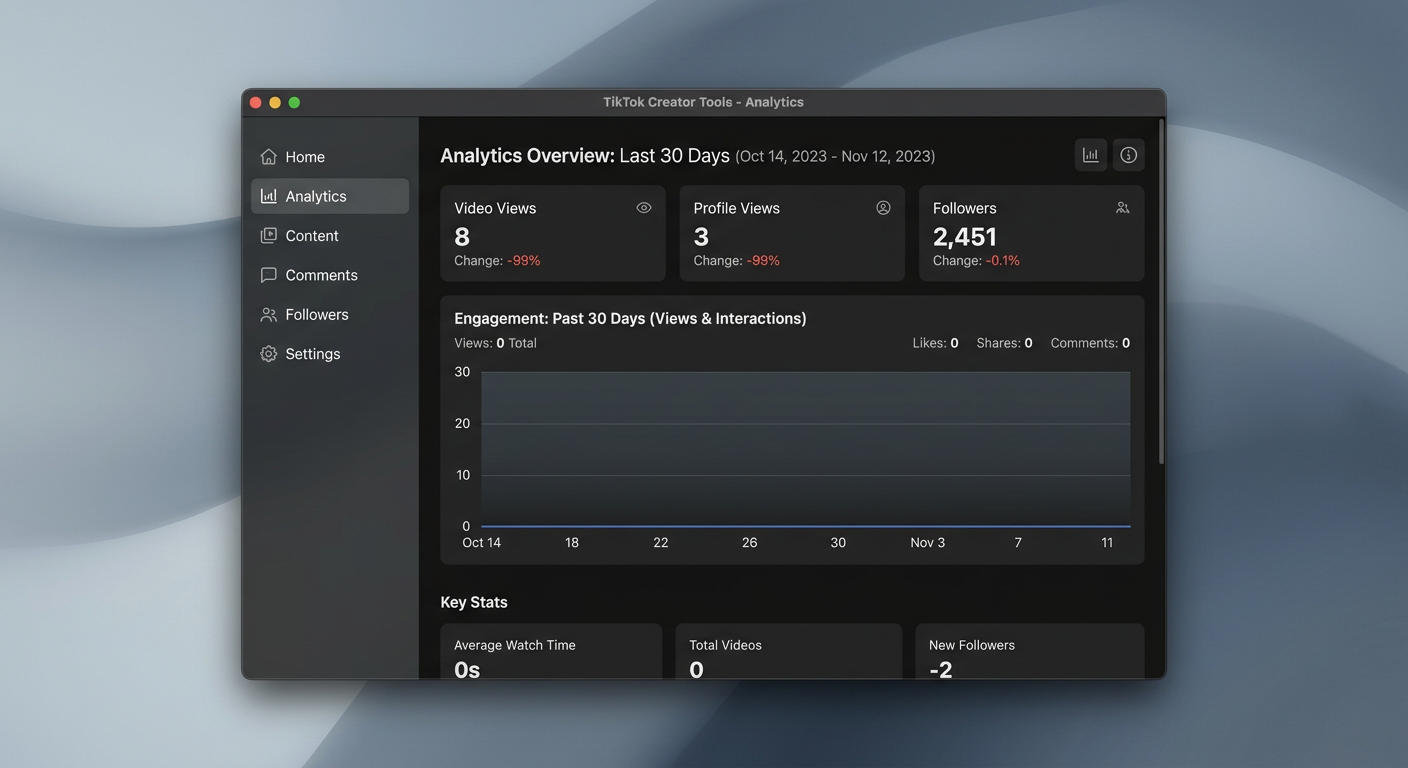
Task: Click the Analytics bar chart sidebar icon
Action: point(268,196)
